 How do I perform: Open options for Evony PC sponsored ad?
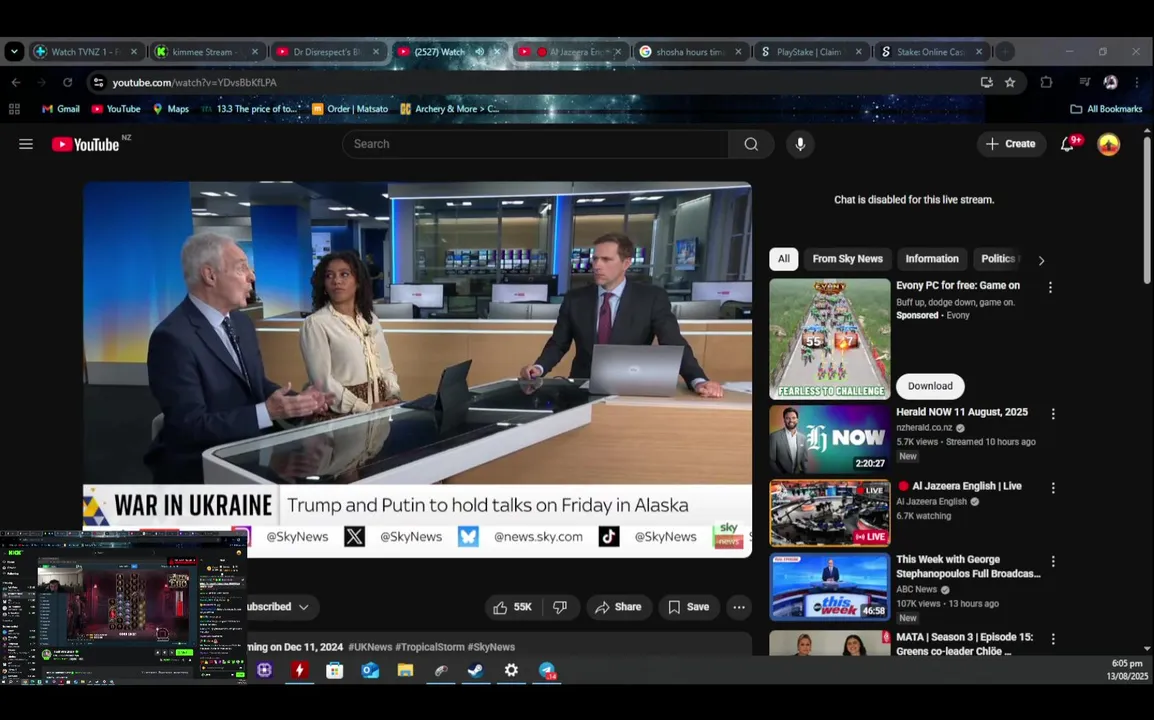1050,288
